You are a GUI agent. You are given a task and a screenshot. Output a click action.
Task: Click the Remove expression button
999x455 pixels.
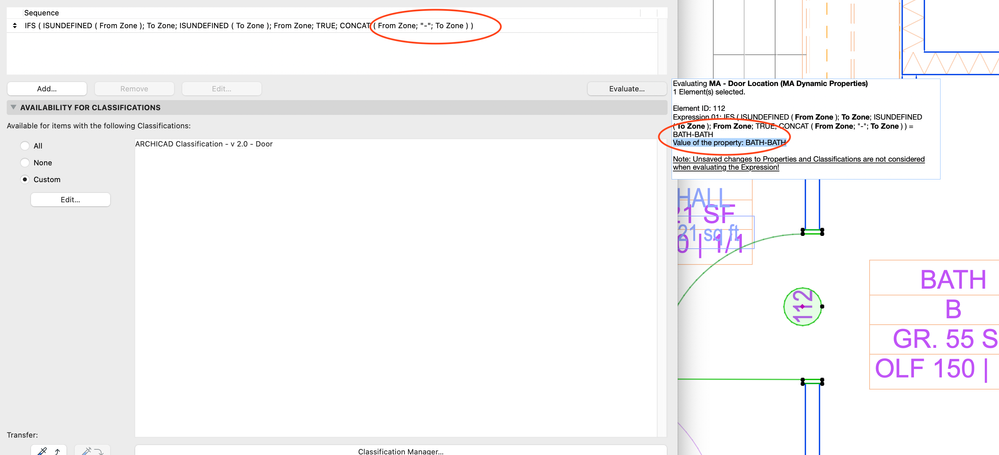coord(134,89)
